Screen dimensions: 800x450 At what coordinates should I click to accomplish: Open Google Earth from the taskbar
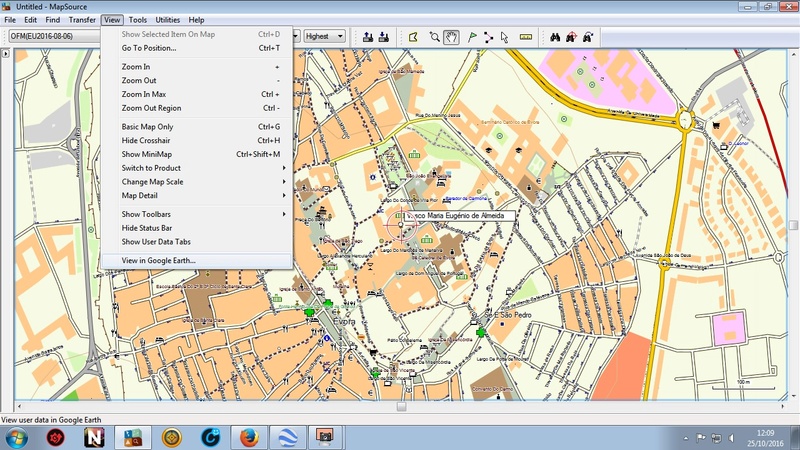click(x=288, y=438)
